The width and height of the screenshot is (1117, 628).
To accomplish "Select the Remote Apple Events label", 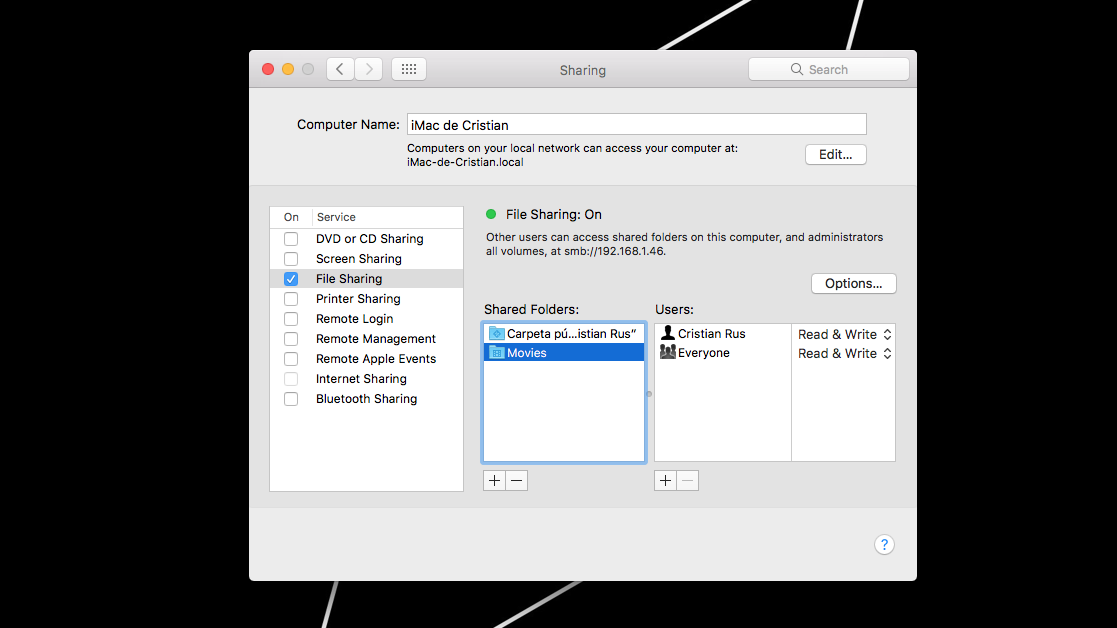I will pos(376,358).
